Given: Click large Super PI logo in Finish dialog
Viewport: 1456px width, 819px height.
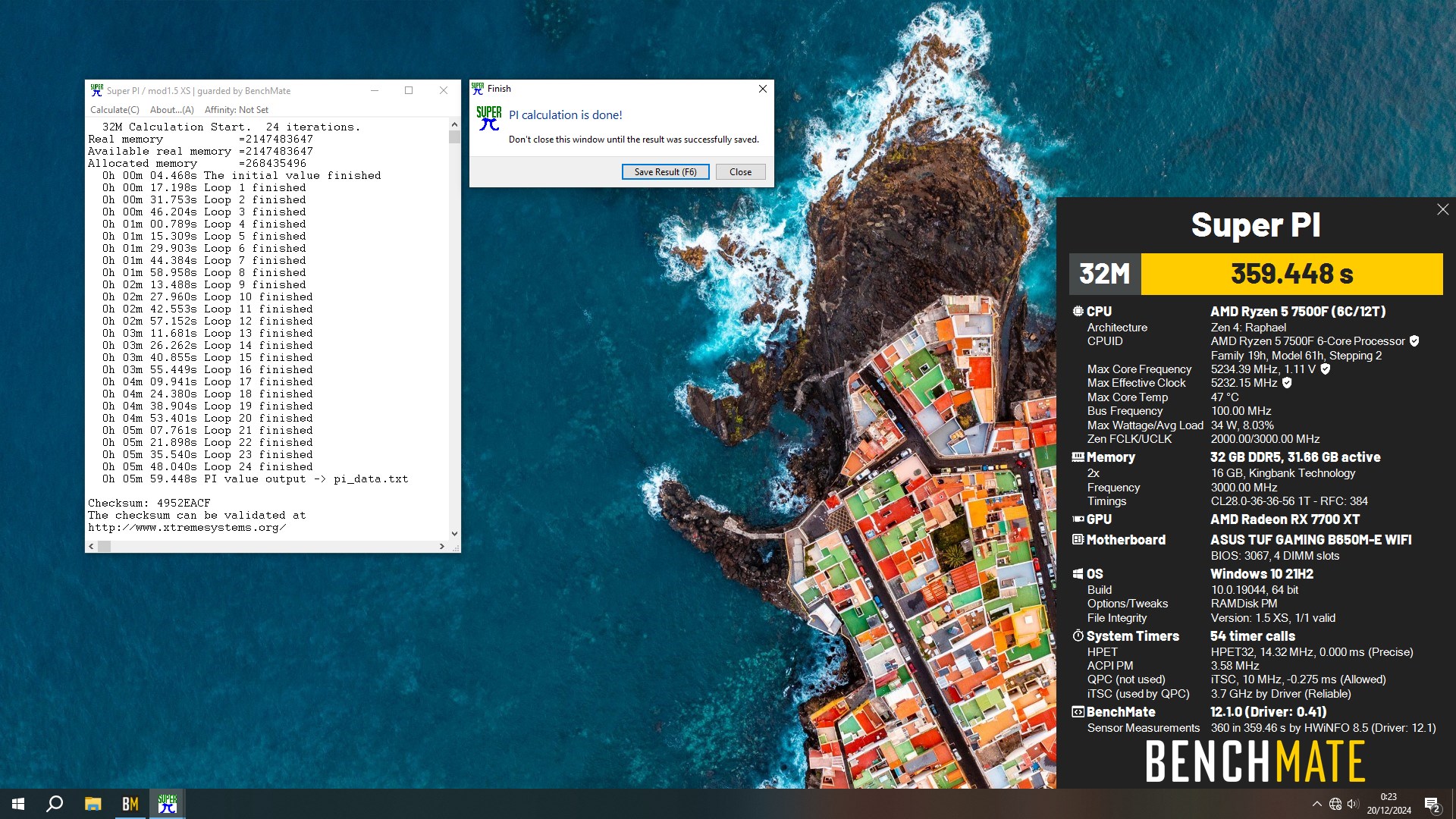Looking at the screenshot, I should (x=489, y=118).
